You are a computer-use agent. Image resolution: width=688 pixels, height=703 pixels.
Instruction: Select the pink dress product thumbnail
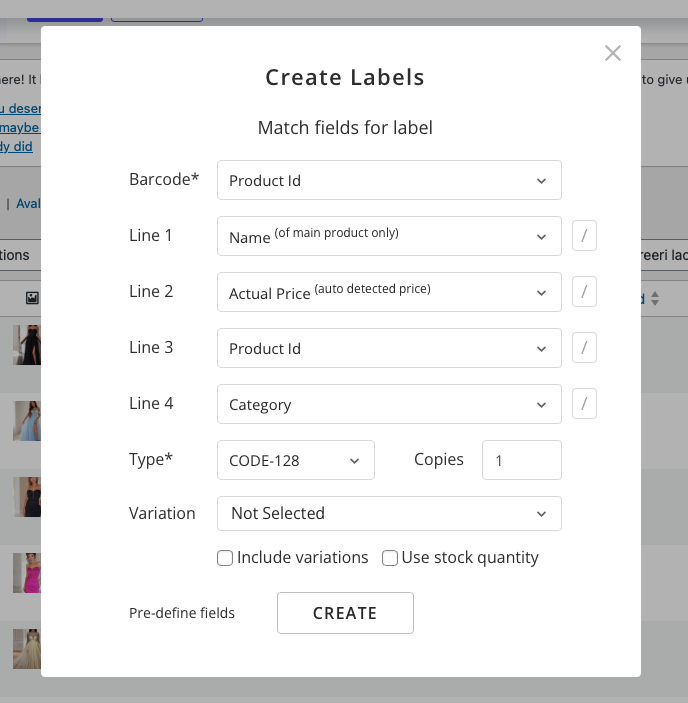point(27,573)
